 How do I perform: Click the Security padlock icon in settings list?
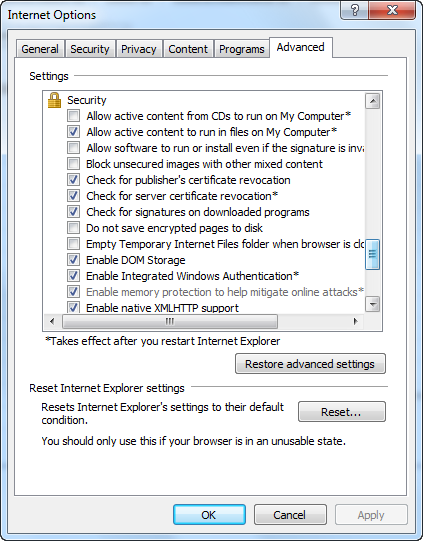pyautogui.click(x=54, y=100)
